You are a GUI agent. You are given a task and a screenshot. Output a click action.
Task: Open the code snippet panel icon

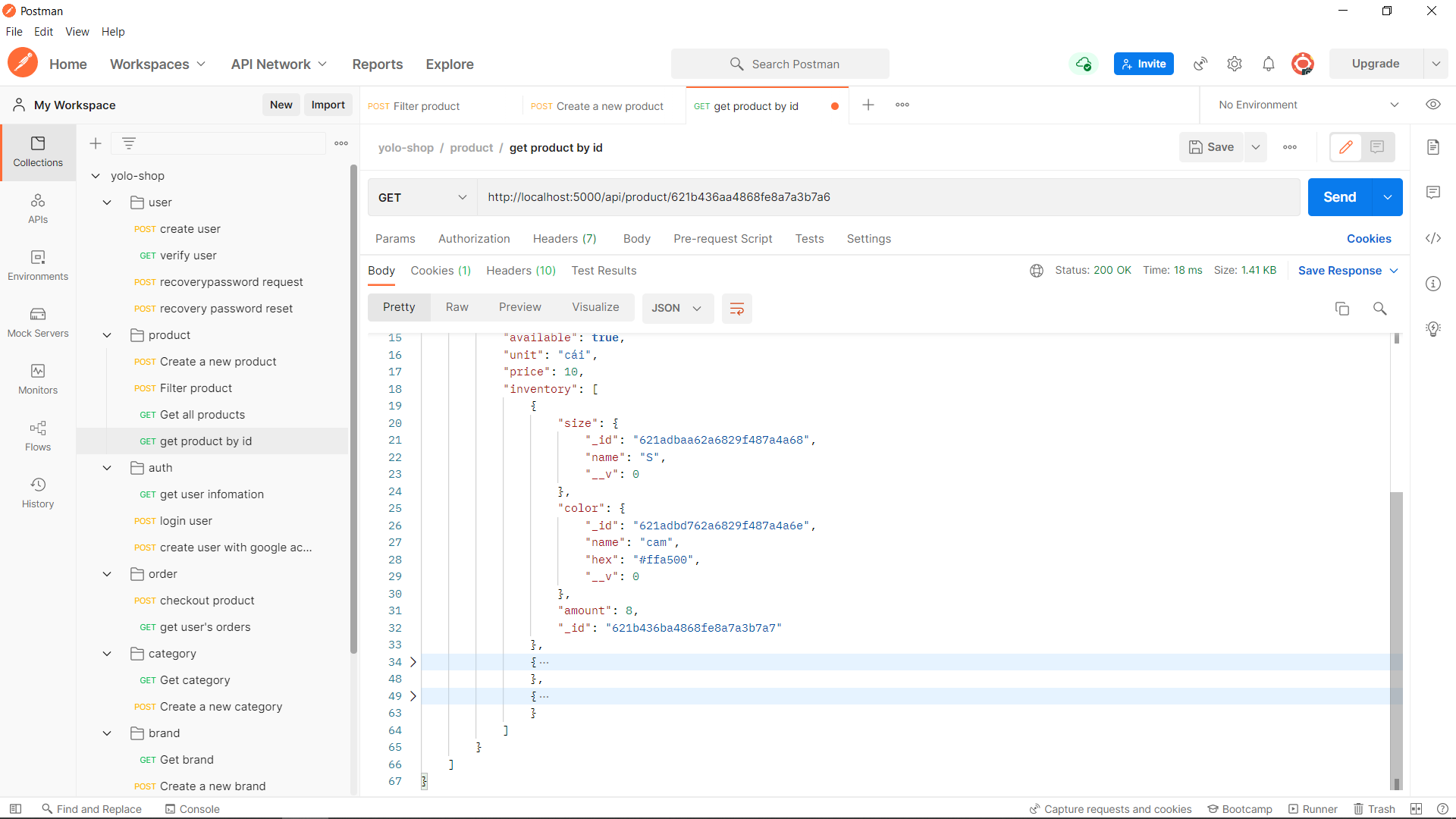[x=1432, y=238]
